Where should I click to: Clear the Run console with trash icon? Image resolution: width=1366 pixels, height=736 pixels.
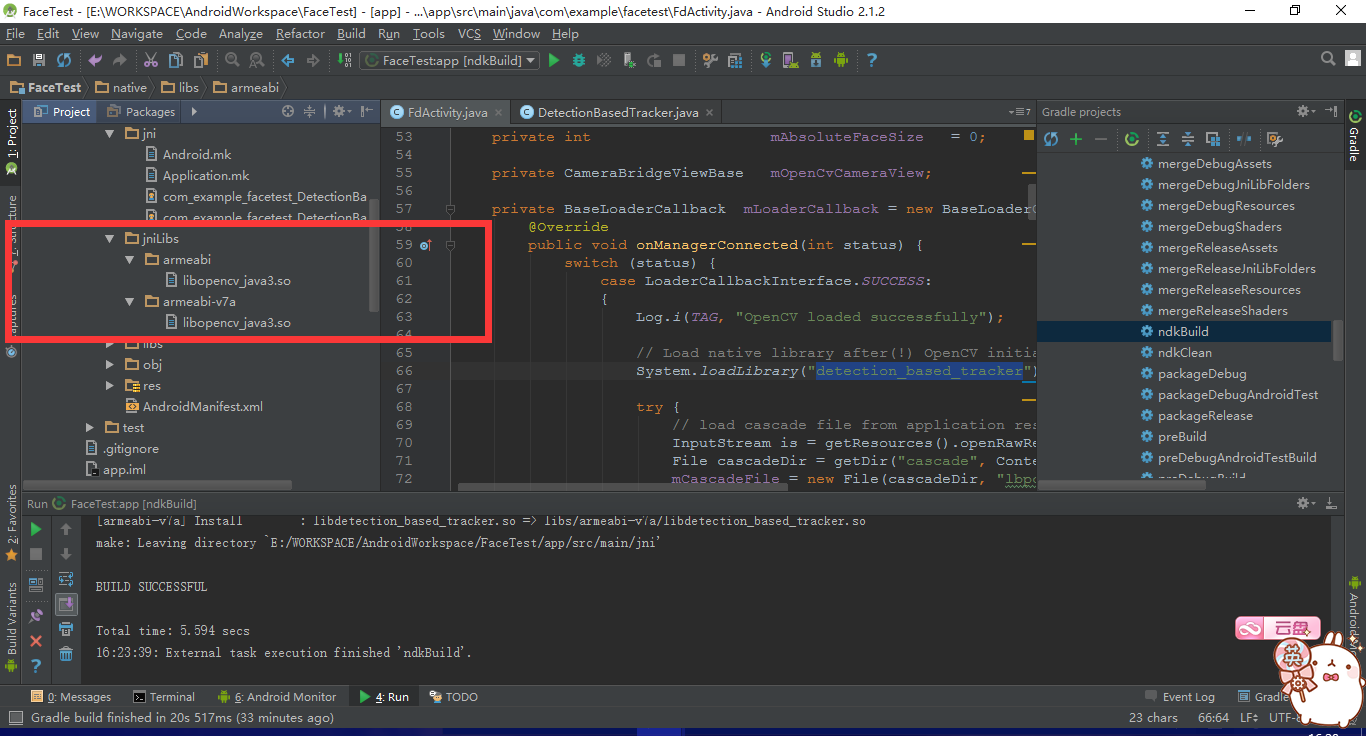click(x=66, y=654)
